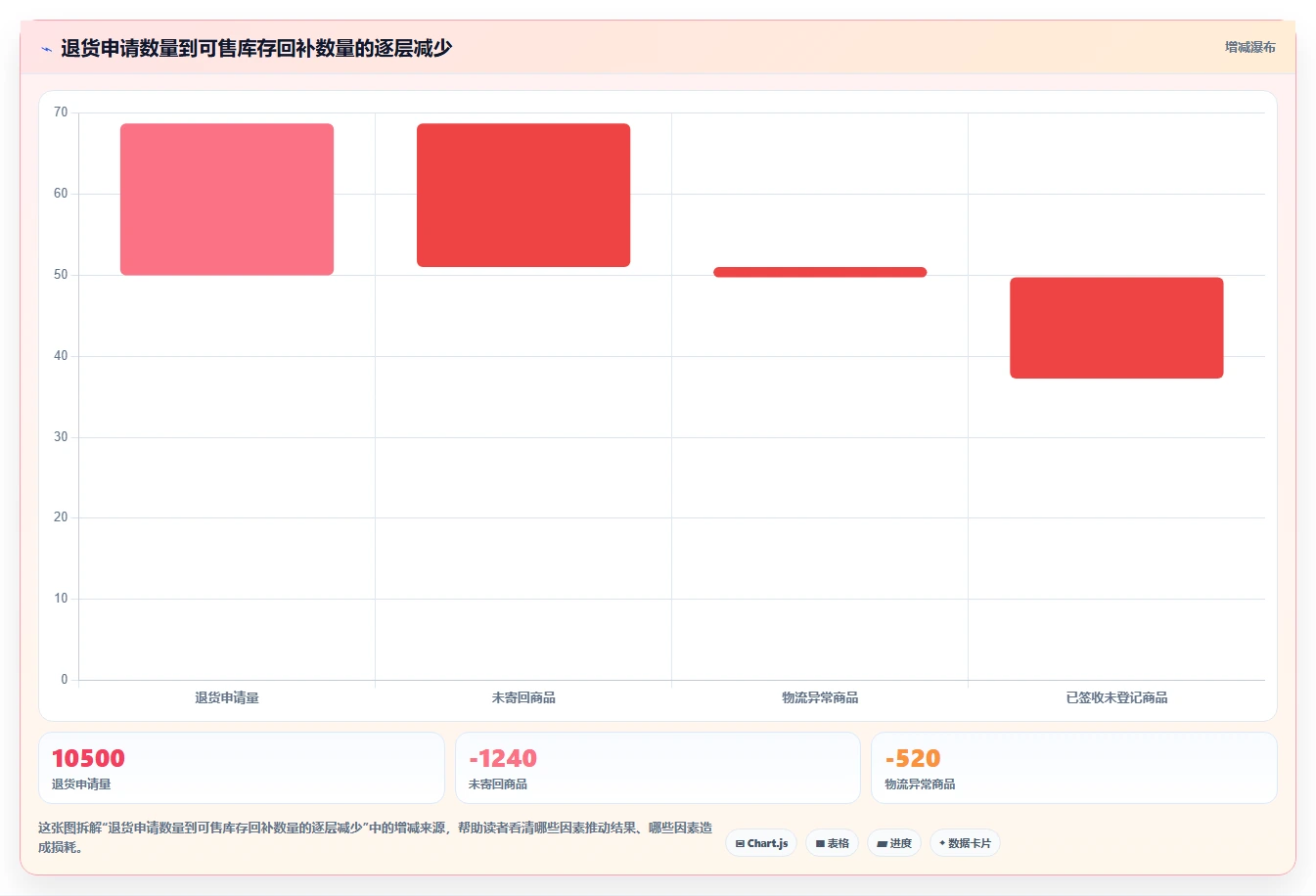Select the 表格 tag chip

coord(832,843)
